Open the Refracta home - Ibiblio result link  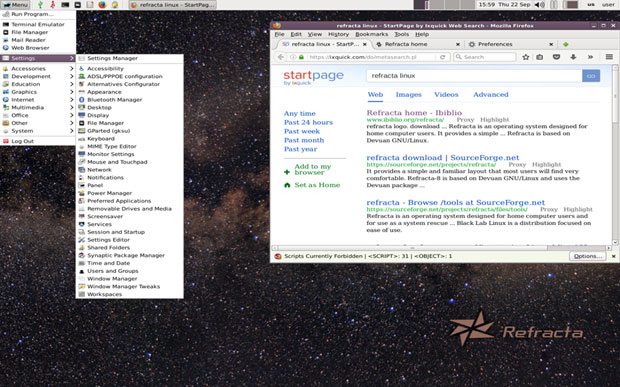click(414, 113)
